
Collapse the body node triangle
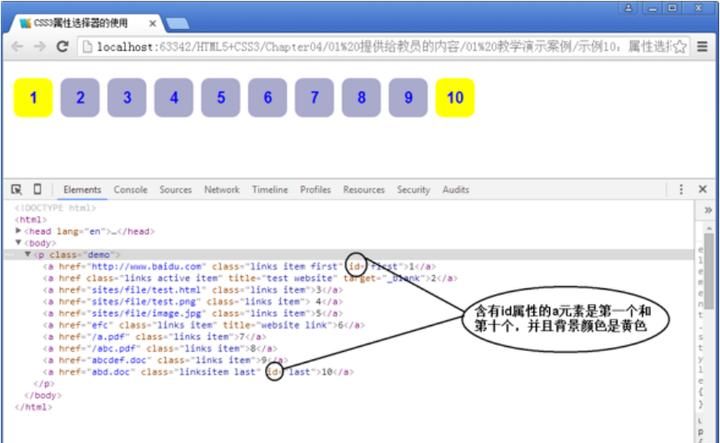tap(18, 242)
